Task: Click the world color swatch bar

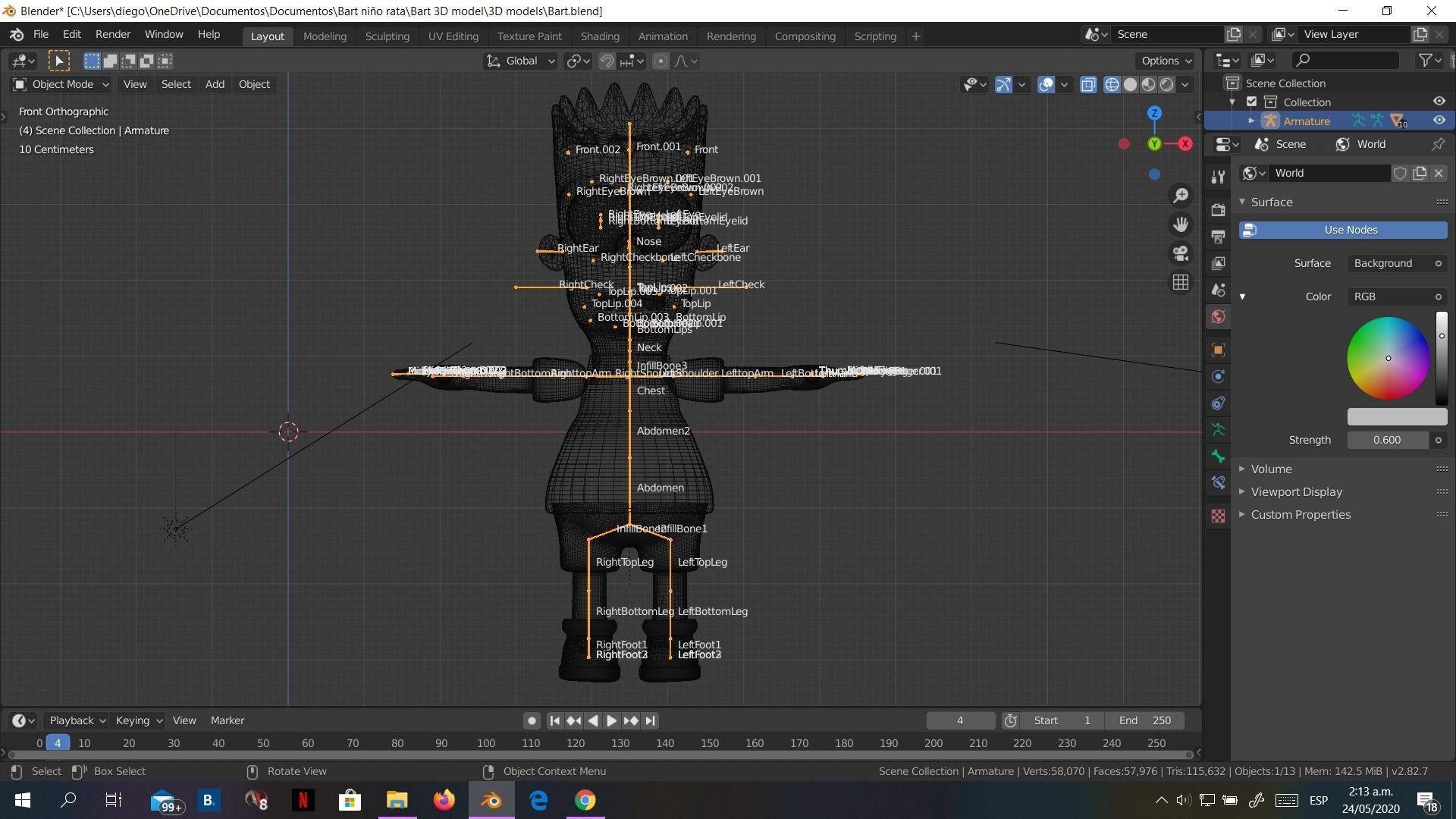Action: [x=1397, y=416]
